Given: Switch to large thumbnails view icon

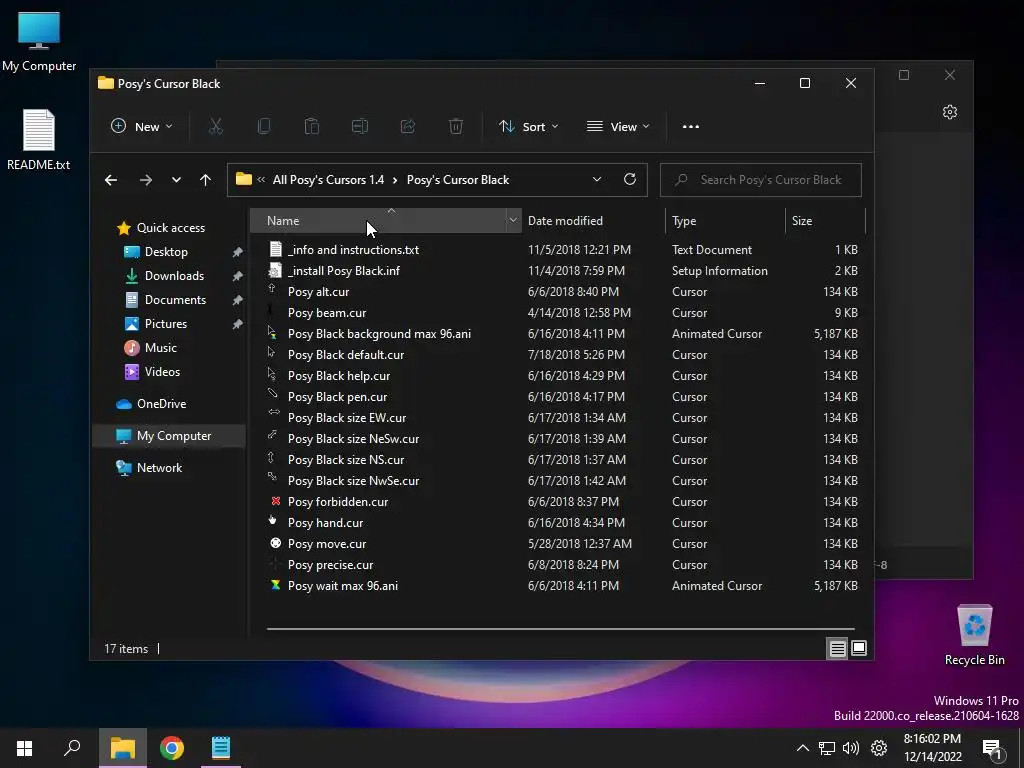Looking at the screenshot, I should (x=859, y=648).
